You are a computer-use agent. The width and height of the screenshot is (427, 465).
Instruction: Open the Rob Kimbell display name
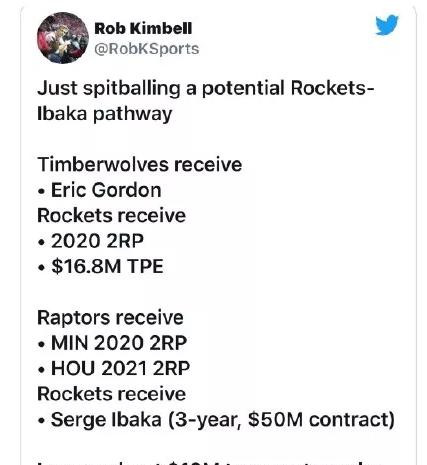[143, 28]
